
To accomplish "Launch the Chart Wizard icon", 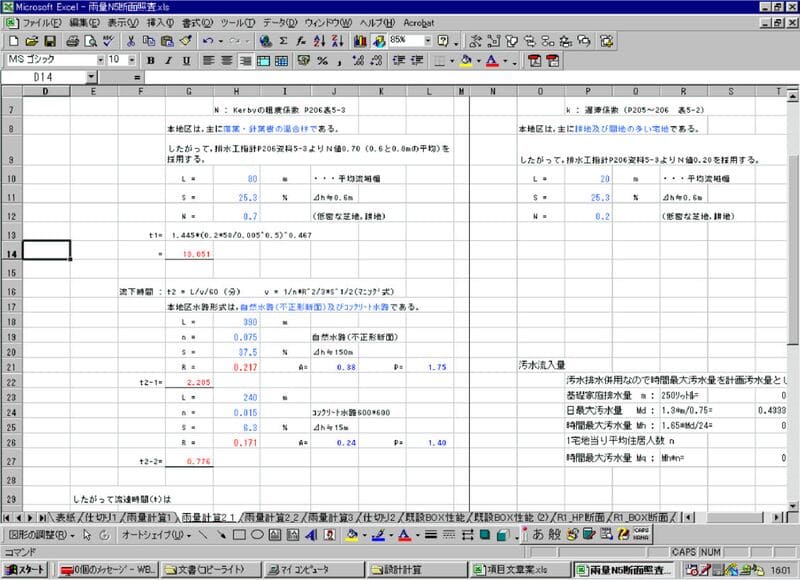I will pos(360,41).
